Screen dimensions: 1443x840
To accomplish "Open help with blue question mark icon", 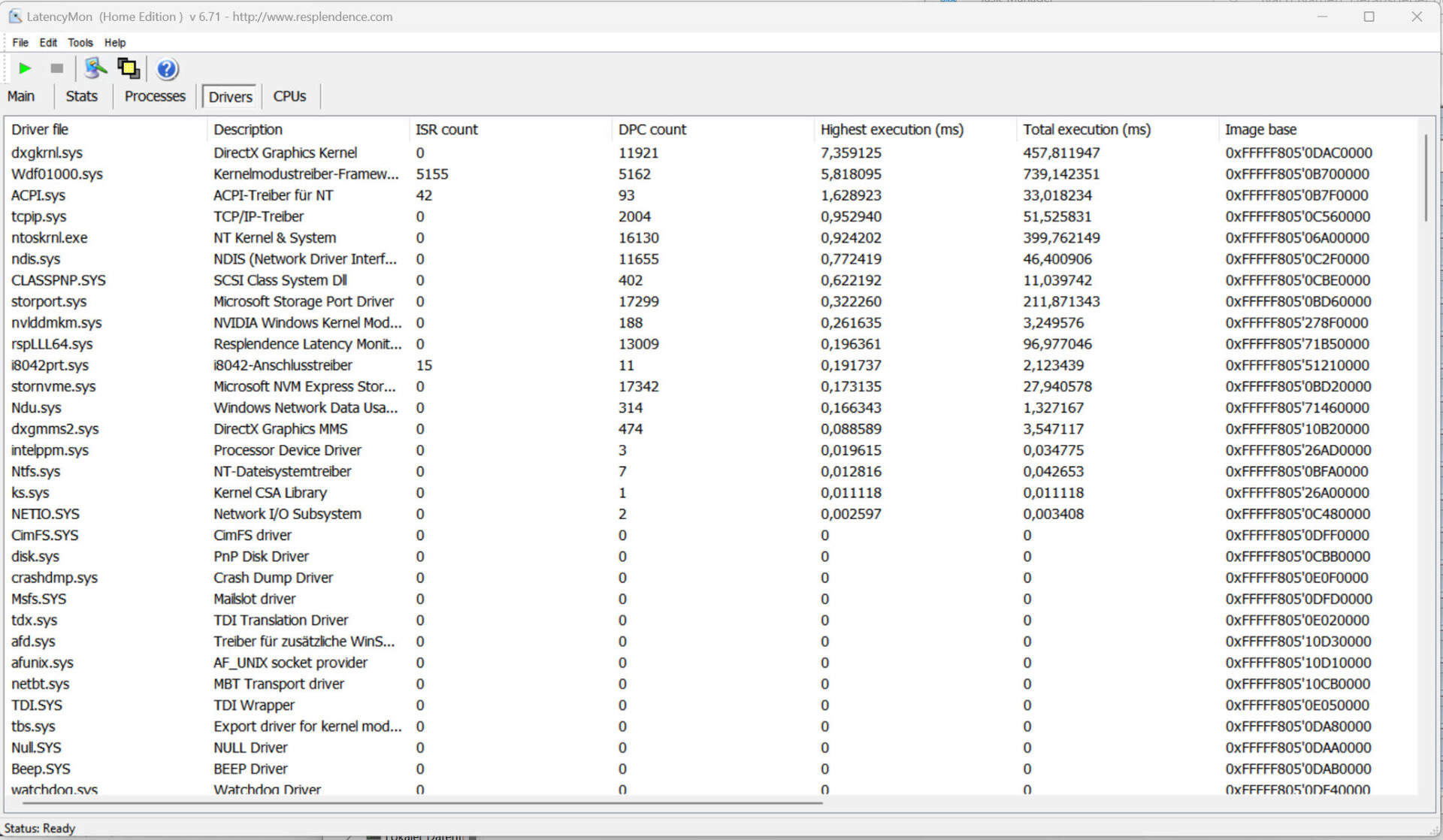I will [167, 69].
